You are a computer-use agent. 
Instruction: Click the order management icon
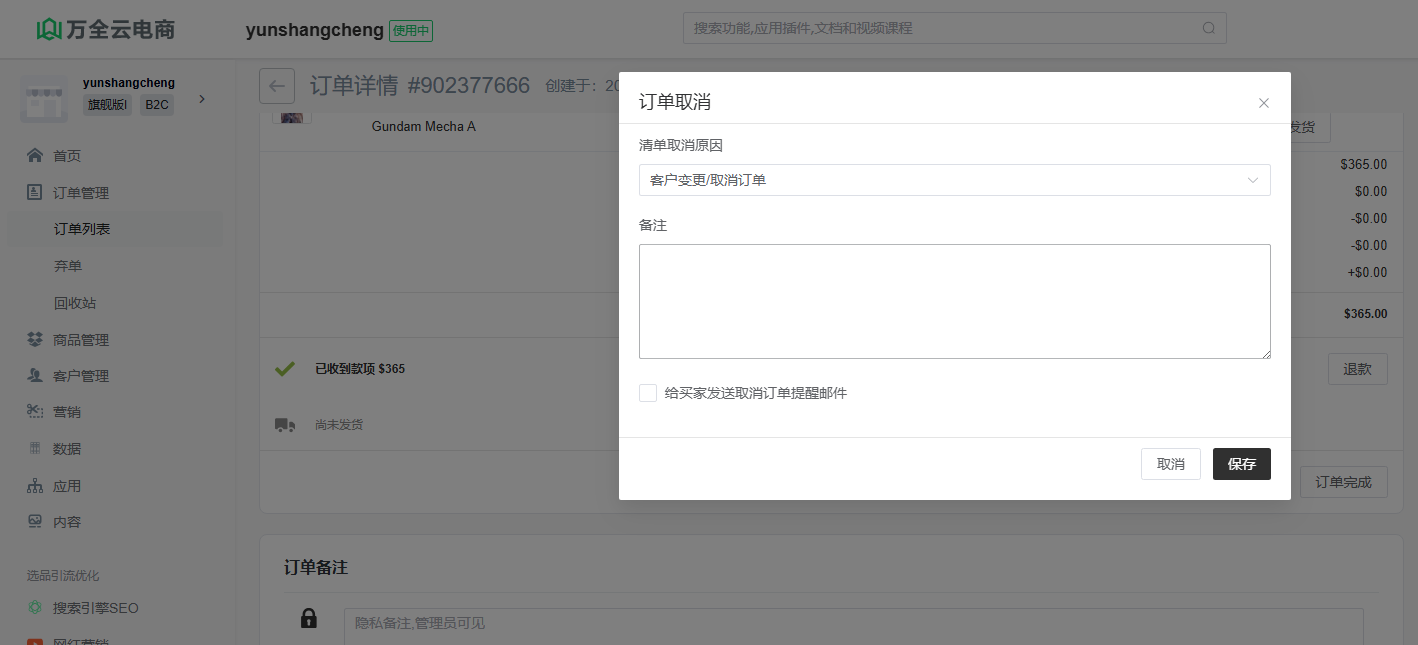click(x=35, y=192)
